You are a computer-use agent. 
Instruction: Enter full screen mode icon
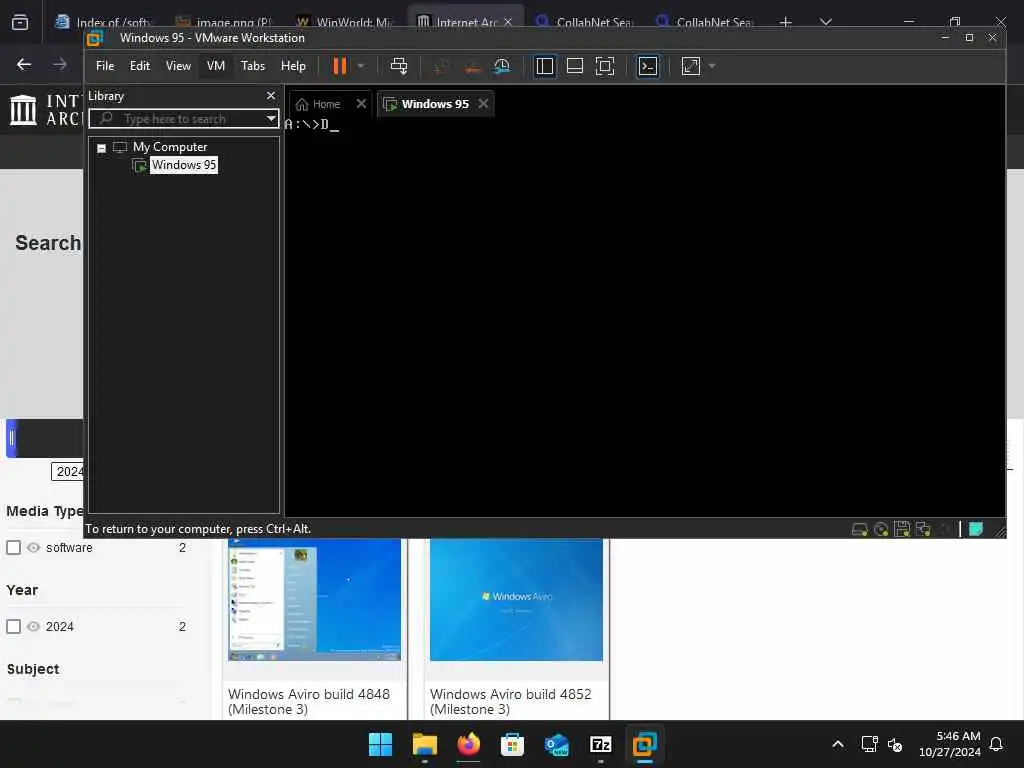[605, 66]
